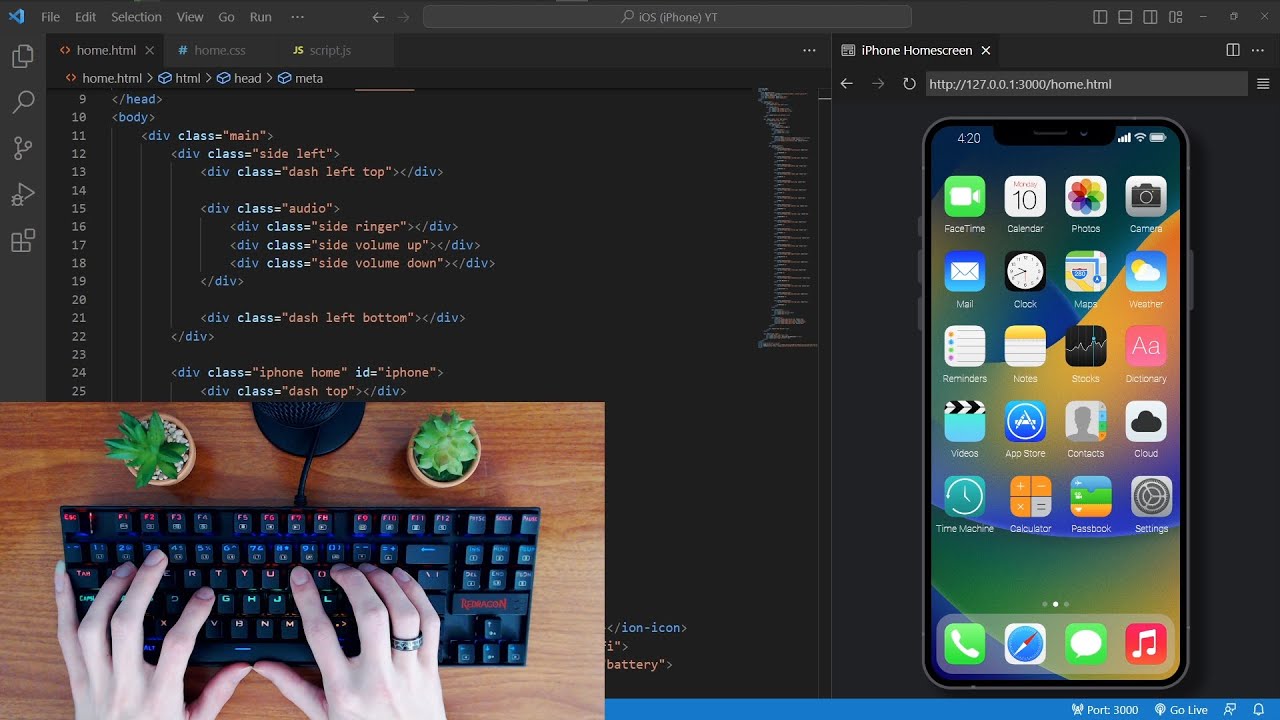Open the Run and Debug view
Viewport: 1280px width, 720px height.
click(22, 195)
